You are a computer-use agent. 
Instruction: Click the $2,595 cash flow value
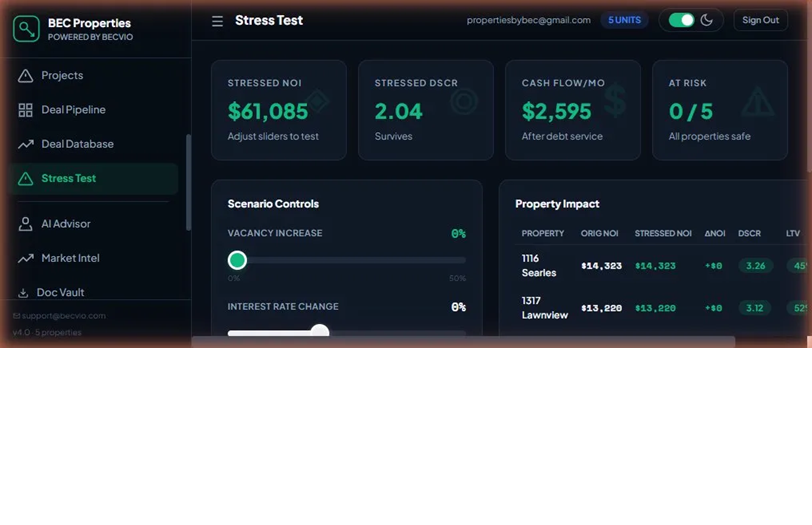(556, 111)
